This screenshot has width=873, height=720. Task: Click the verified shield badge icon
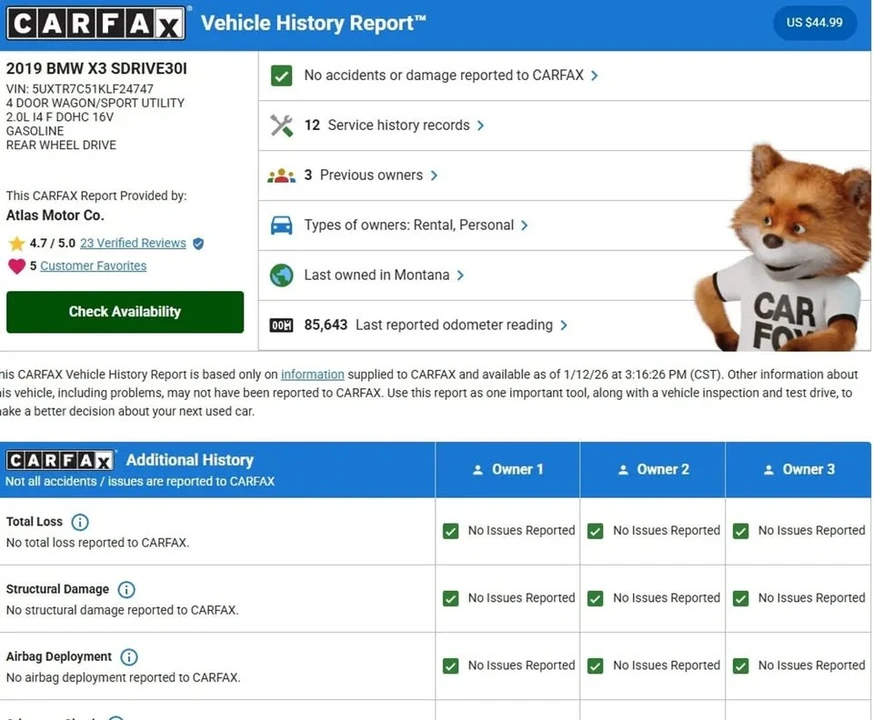(x=198, y=243)
